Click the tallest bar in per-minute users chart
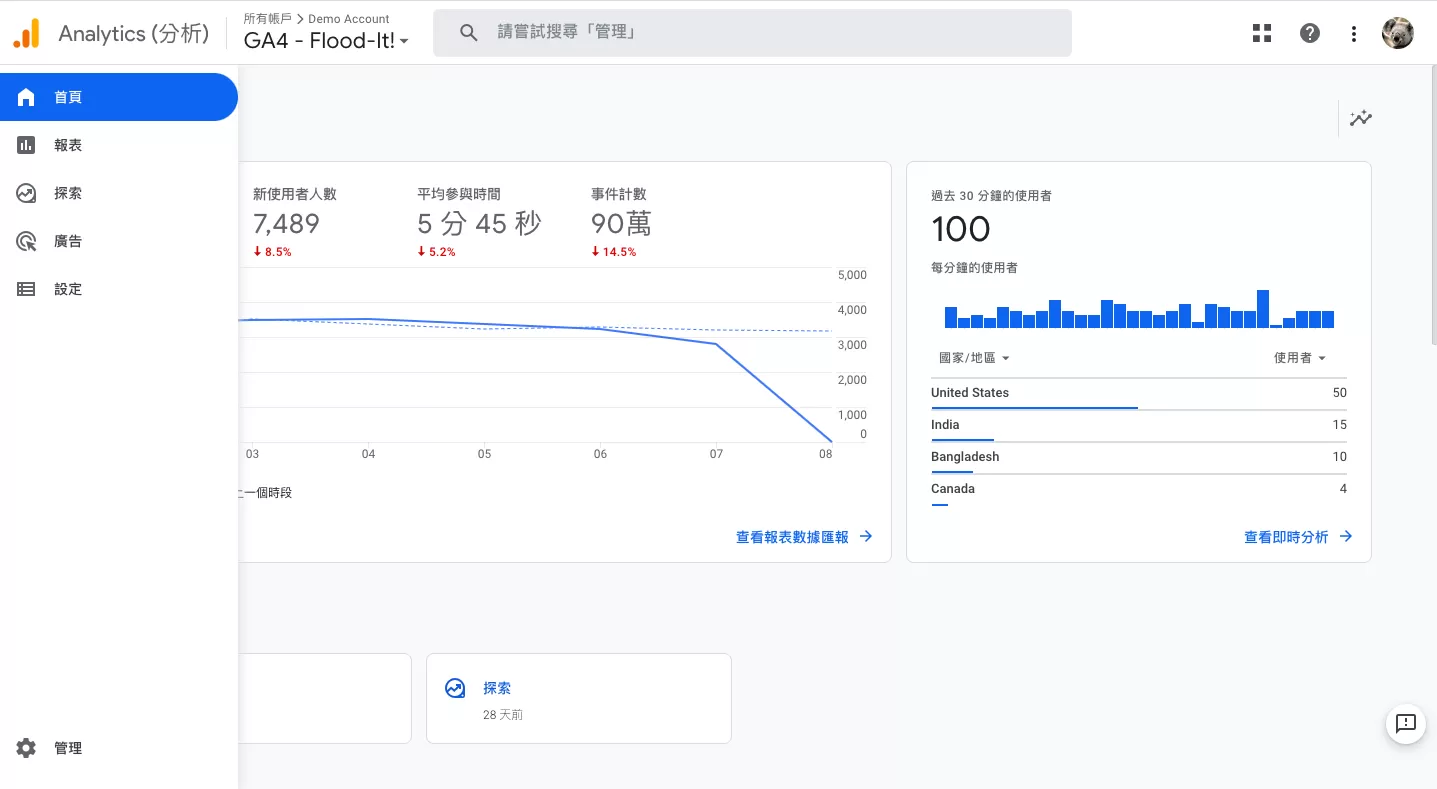The image size is (1437, 789). tap(1263, 309)
